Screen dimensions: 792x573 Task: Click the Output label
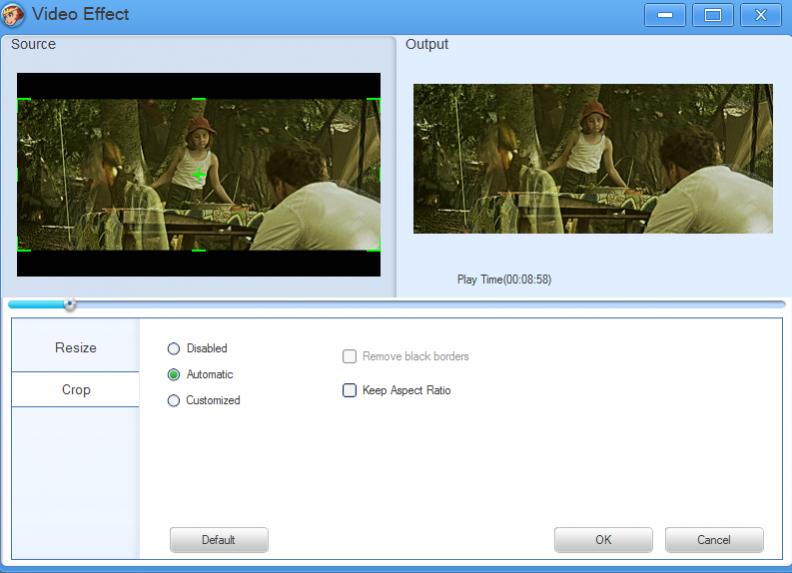pyautogui.click(x=427, y=44)
